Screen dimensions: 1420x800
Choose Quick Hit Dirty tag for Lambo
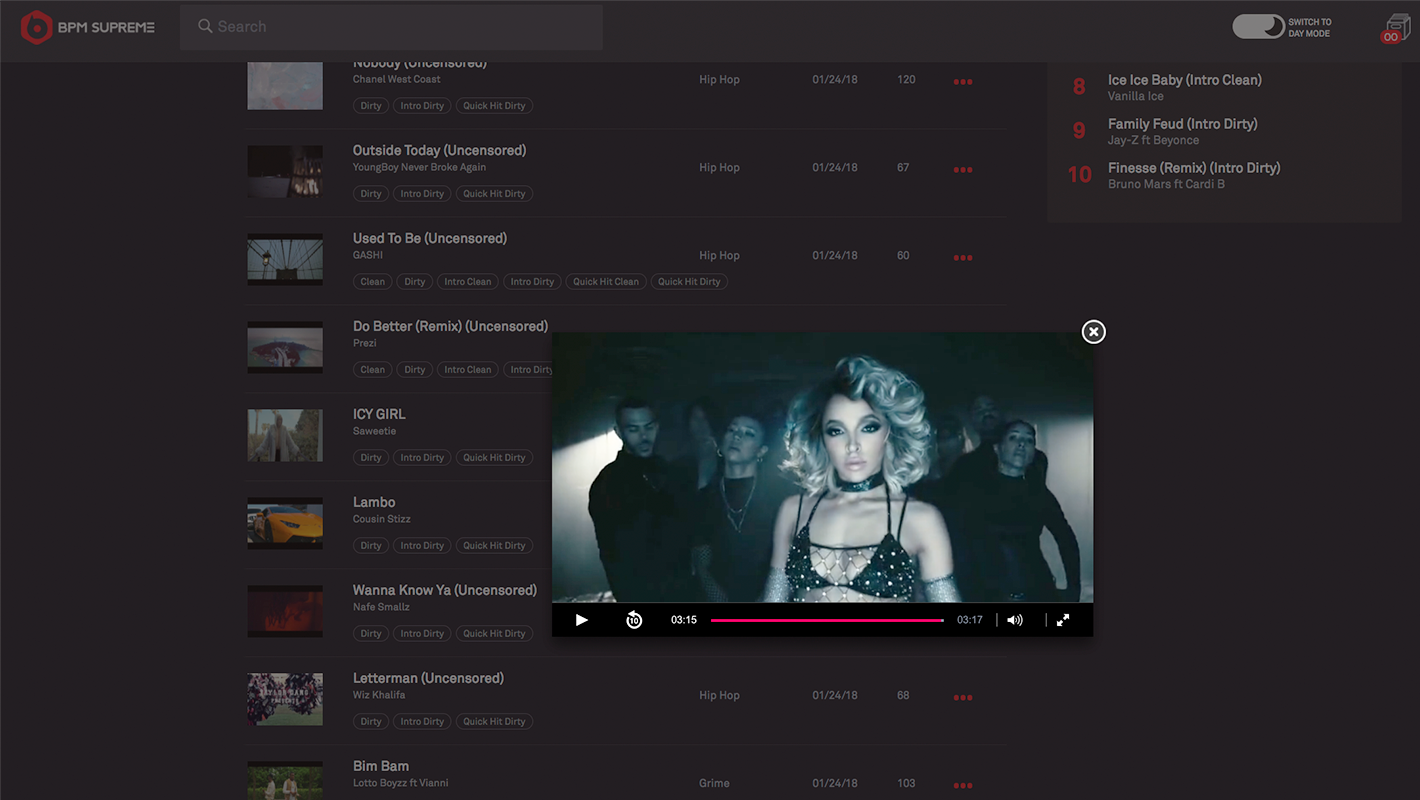tap(494, 546)
